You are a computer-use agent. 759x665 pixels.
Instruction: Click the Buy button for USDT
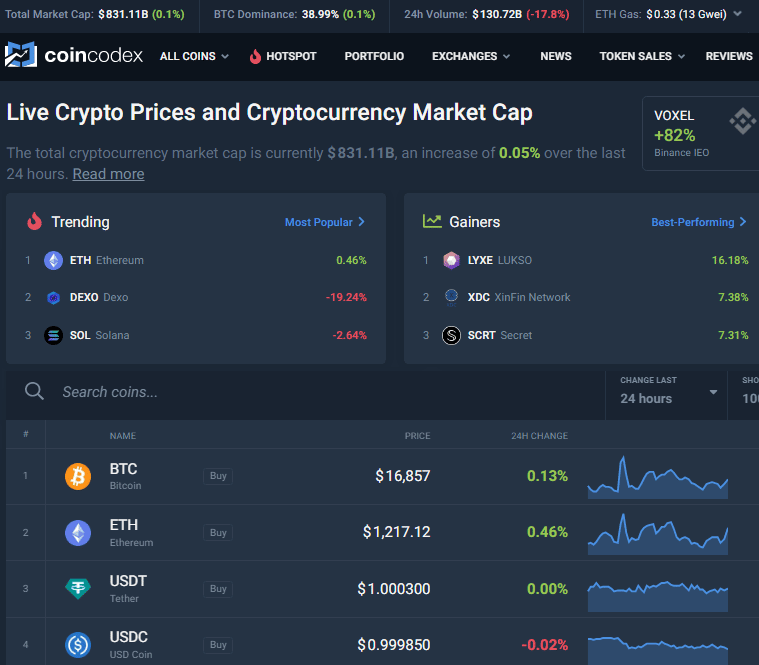click(218, 589)
